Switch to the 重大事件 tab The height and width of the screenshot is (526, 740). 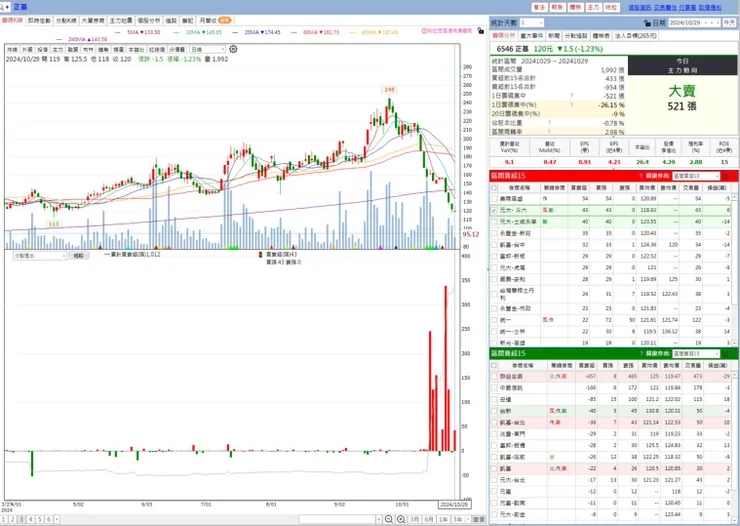[x=531, y=36]
